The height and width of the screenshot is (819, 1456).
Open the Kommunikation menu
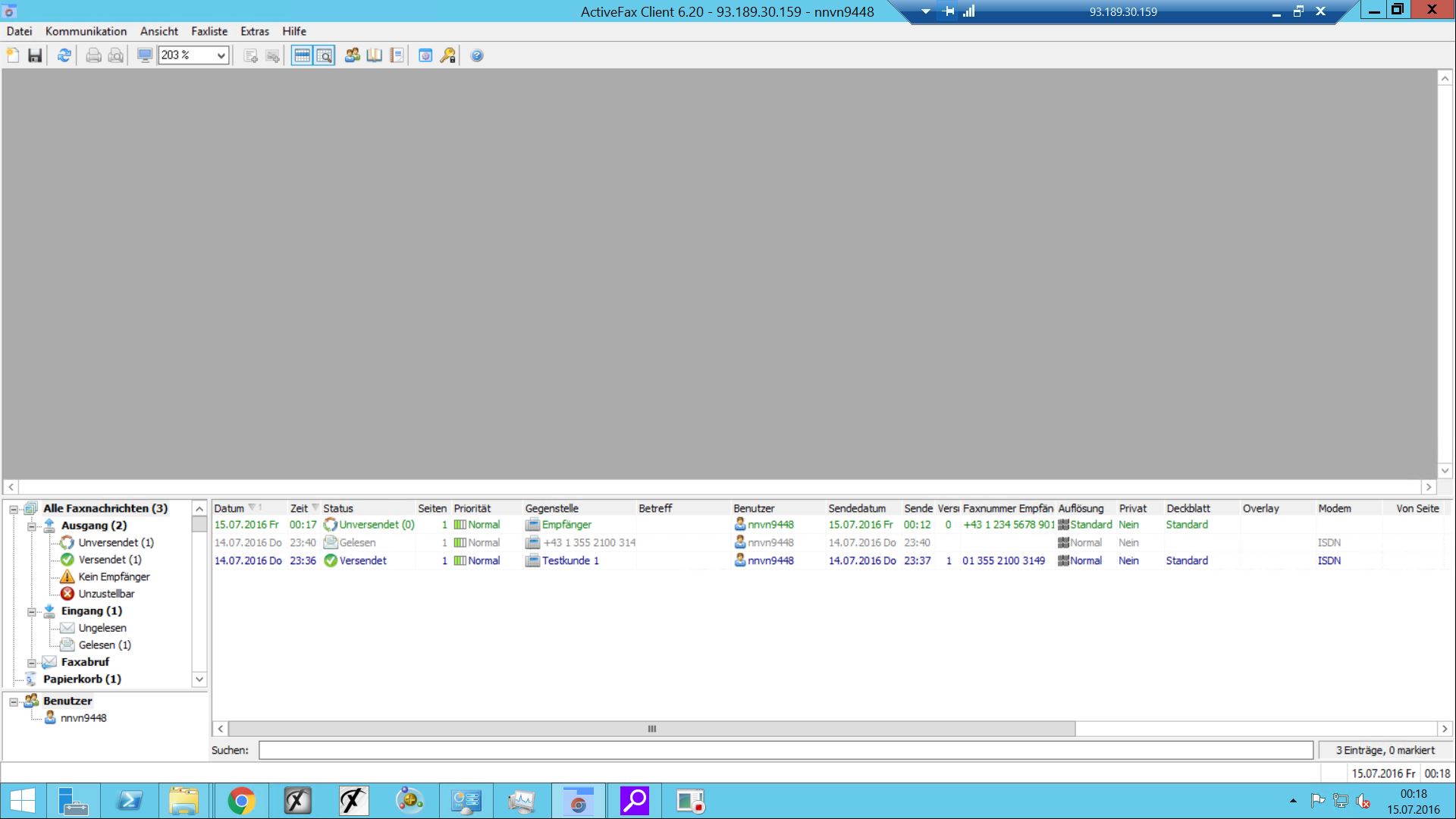coord(86,31)
